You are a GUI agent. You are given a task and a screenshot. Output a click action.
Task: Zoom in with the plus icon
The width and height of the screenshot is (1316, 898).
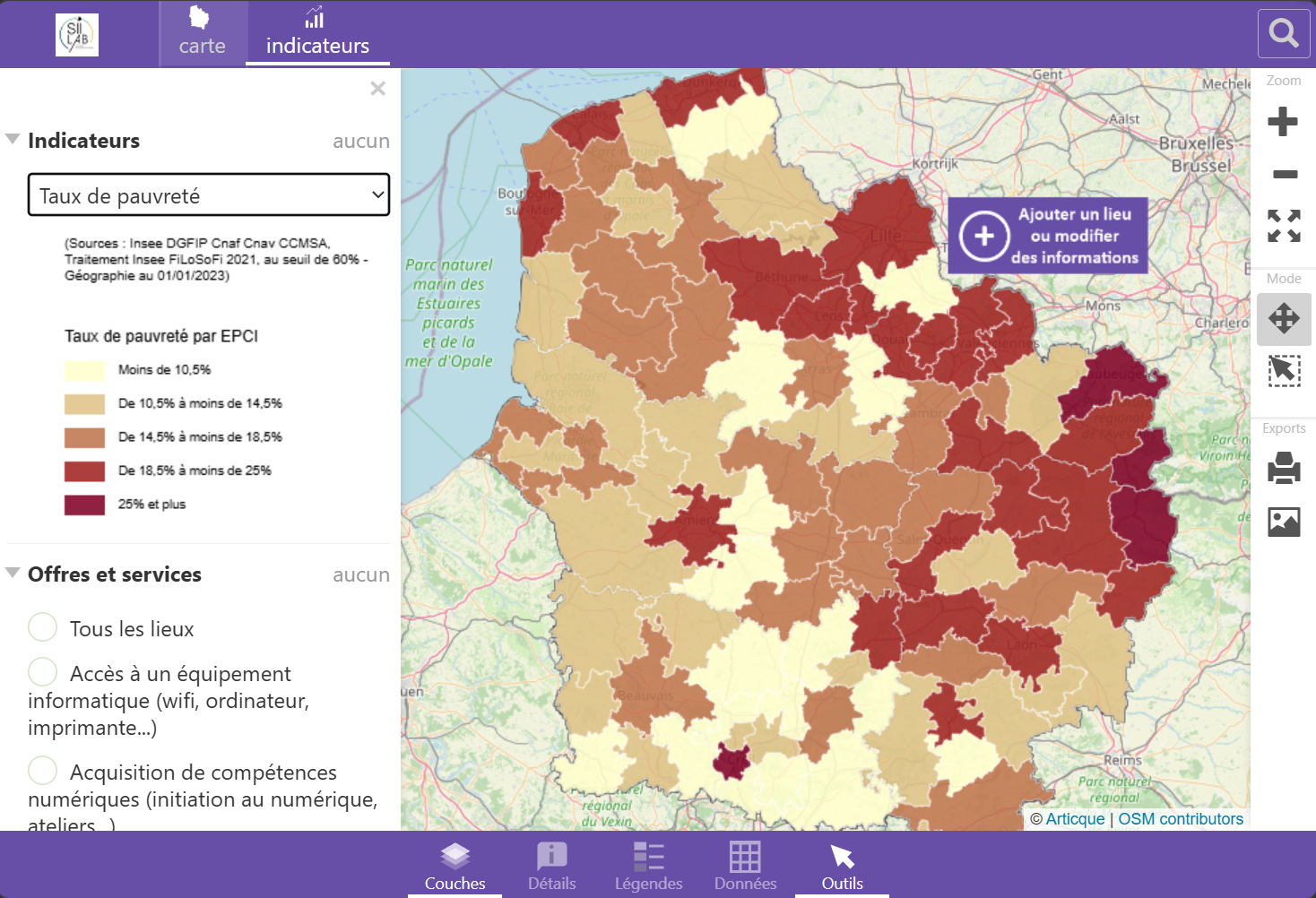pyautogui.click(x=1283, y=121)
